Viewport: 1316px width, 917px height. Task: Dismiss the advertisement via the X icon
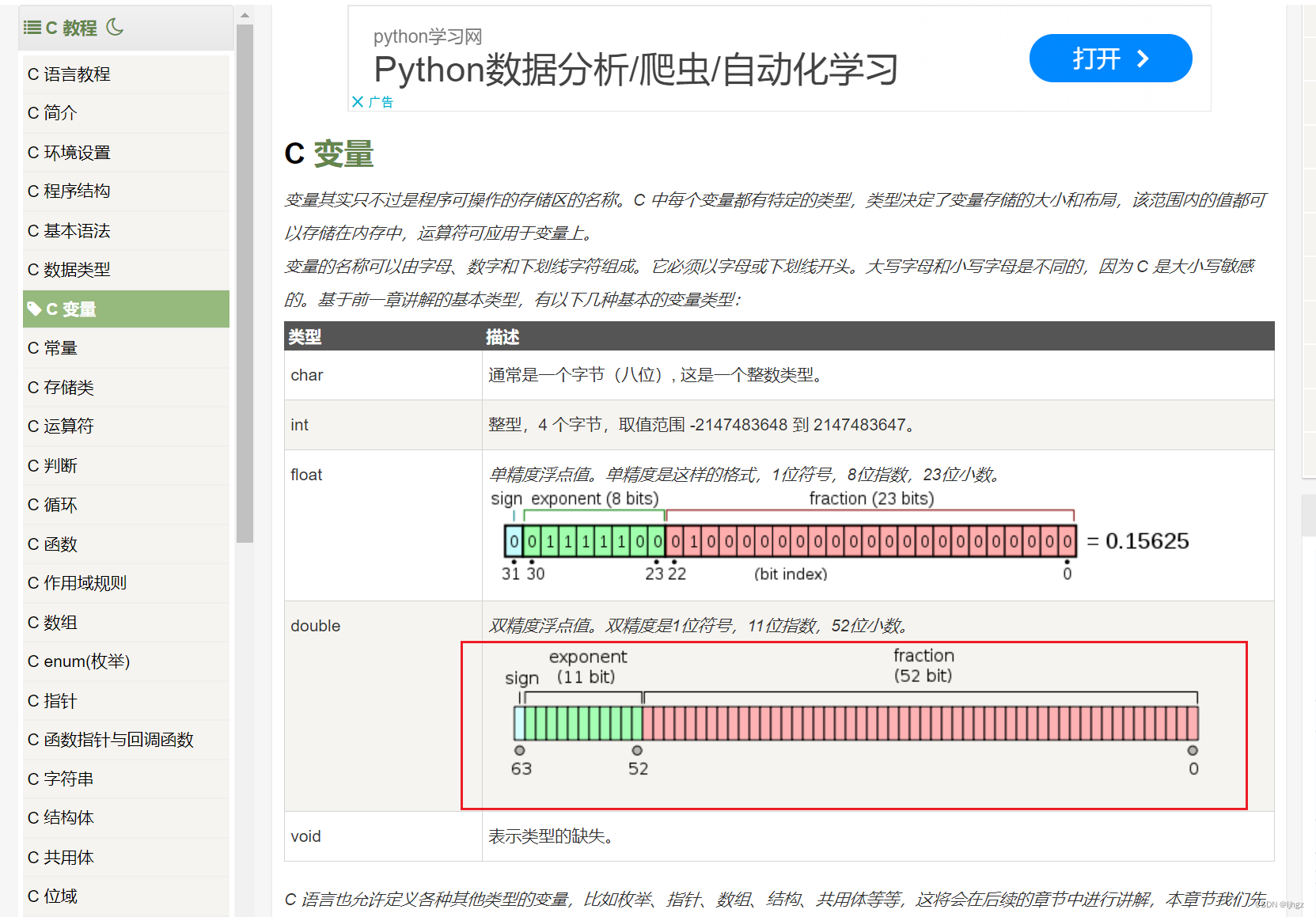(x=359, y=101)
